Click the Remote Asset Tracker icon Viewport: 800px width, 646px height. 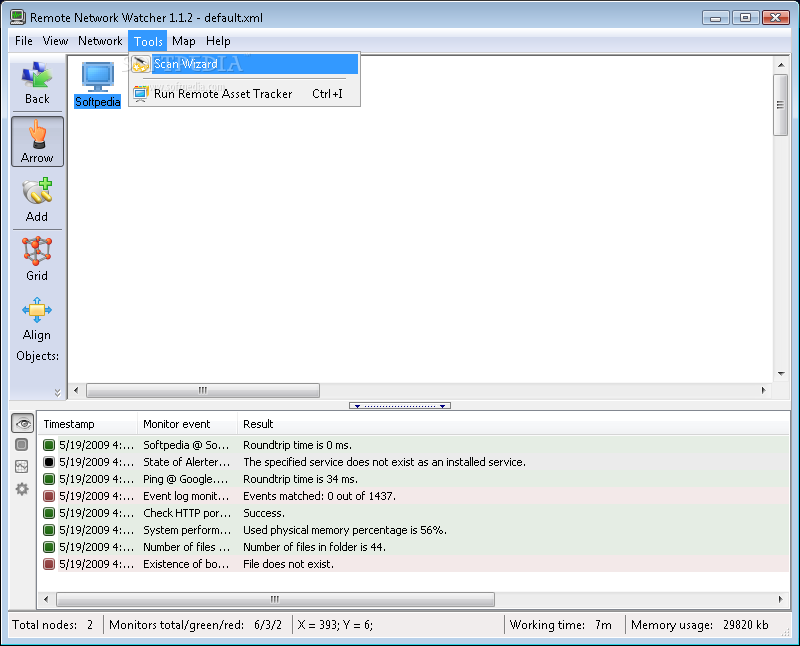tap(140, 94)
